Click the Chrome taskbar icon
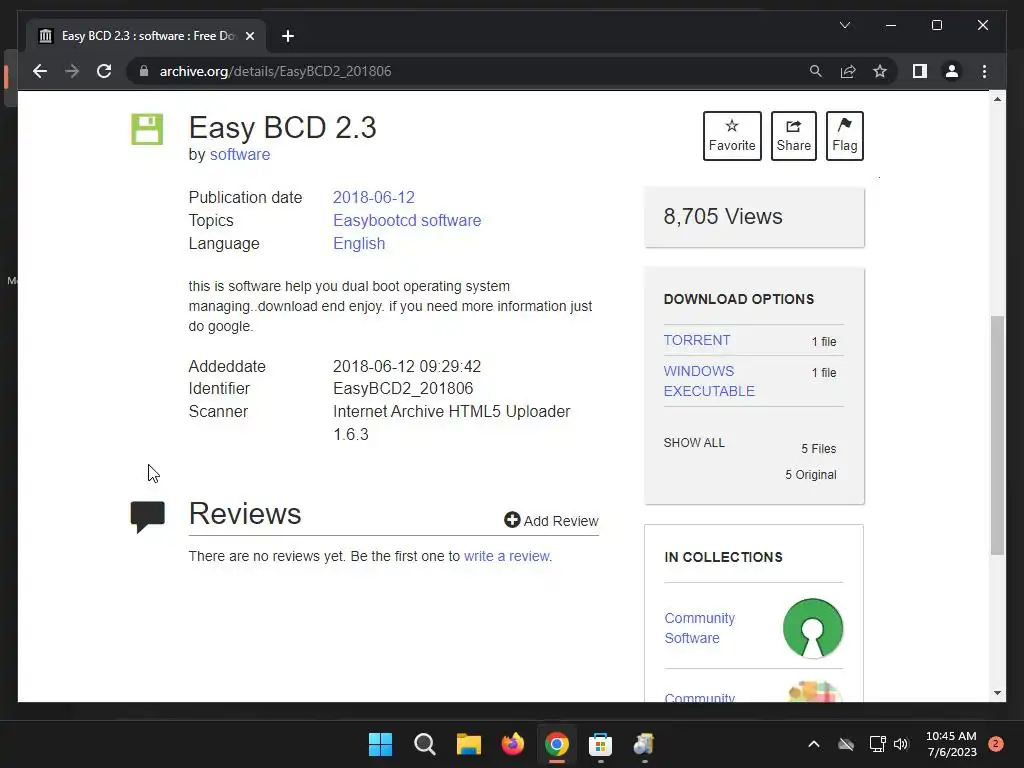1024x768 pixels. (x=556, y=744)
